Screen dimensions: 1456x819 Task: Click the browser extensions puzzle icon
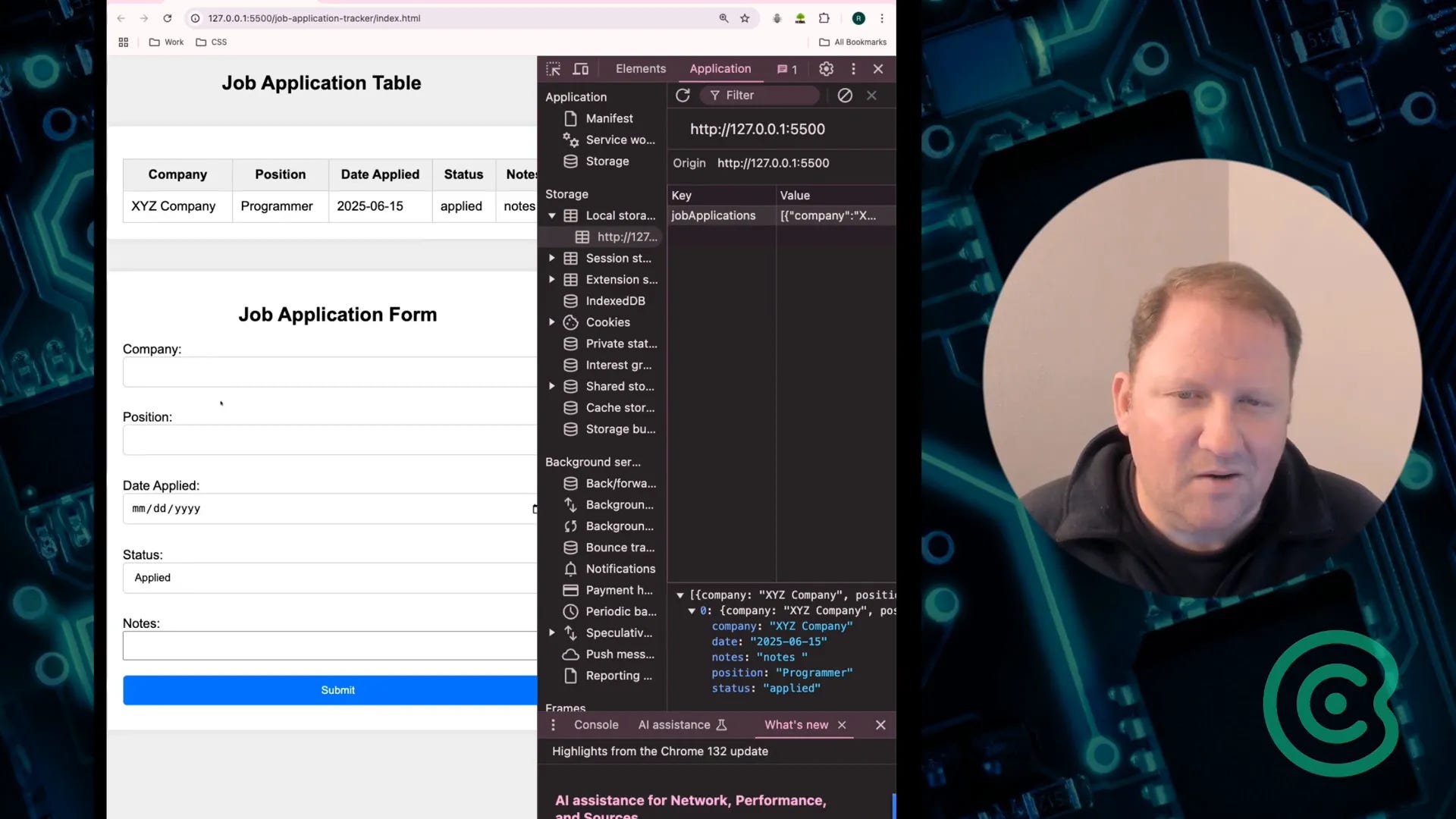824,18
